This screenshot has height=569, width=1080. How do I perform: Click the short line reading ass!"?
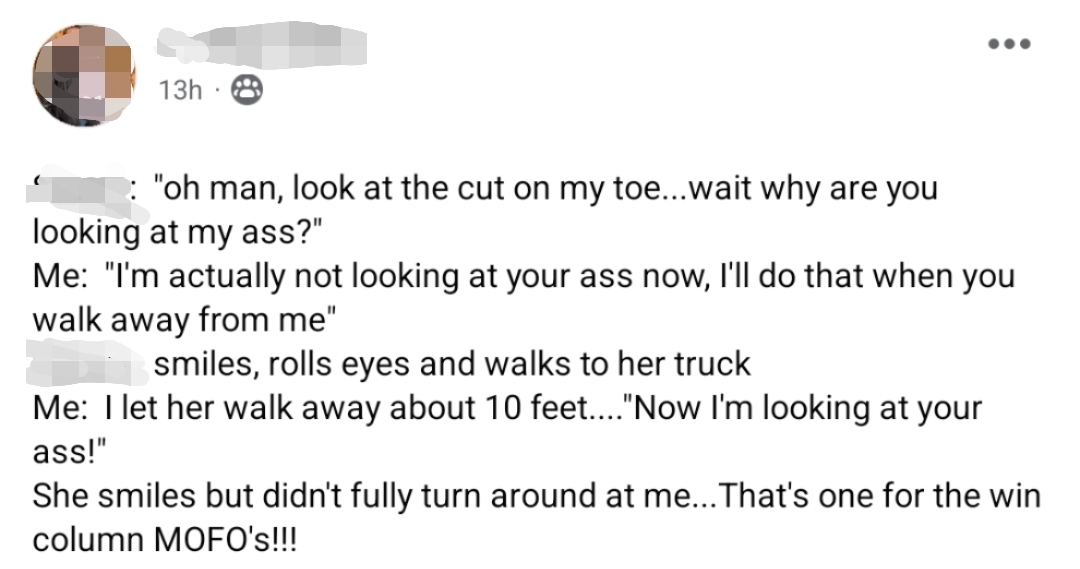(x=70, y=452)
